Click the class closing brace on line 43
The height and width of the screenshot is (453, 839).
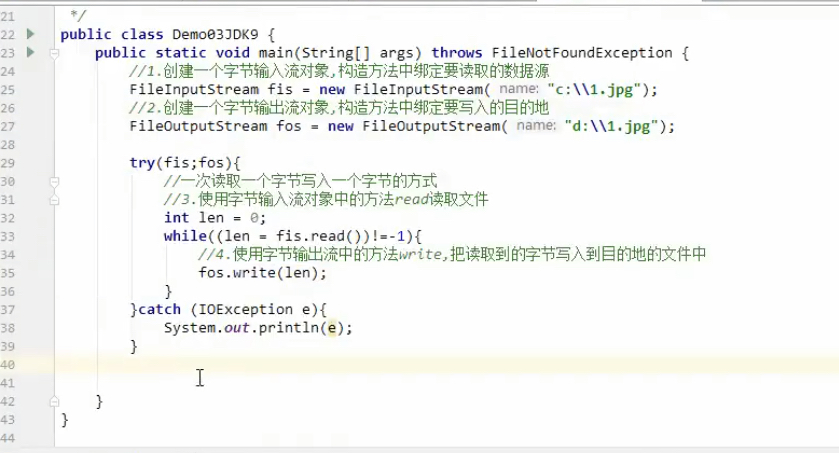[64, 420]
